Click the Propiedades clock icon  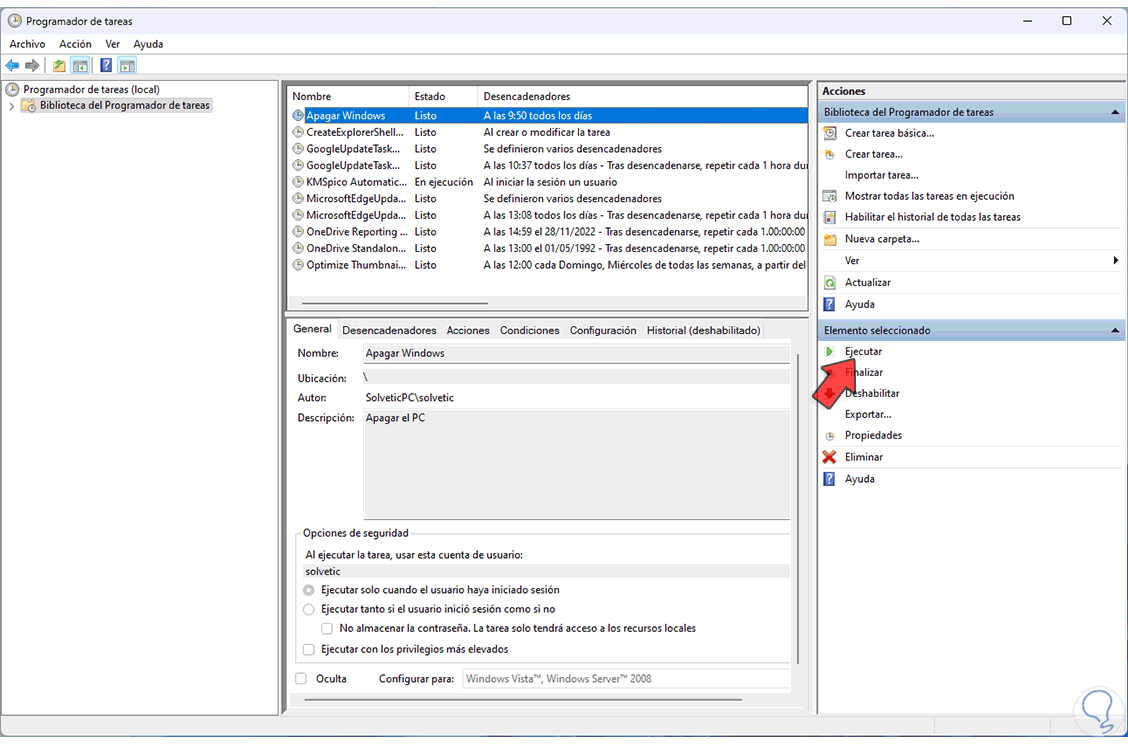pos(829,435)
